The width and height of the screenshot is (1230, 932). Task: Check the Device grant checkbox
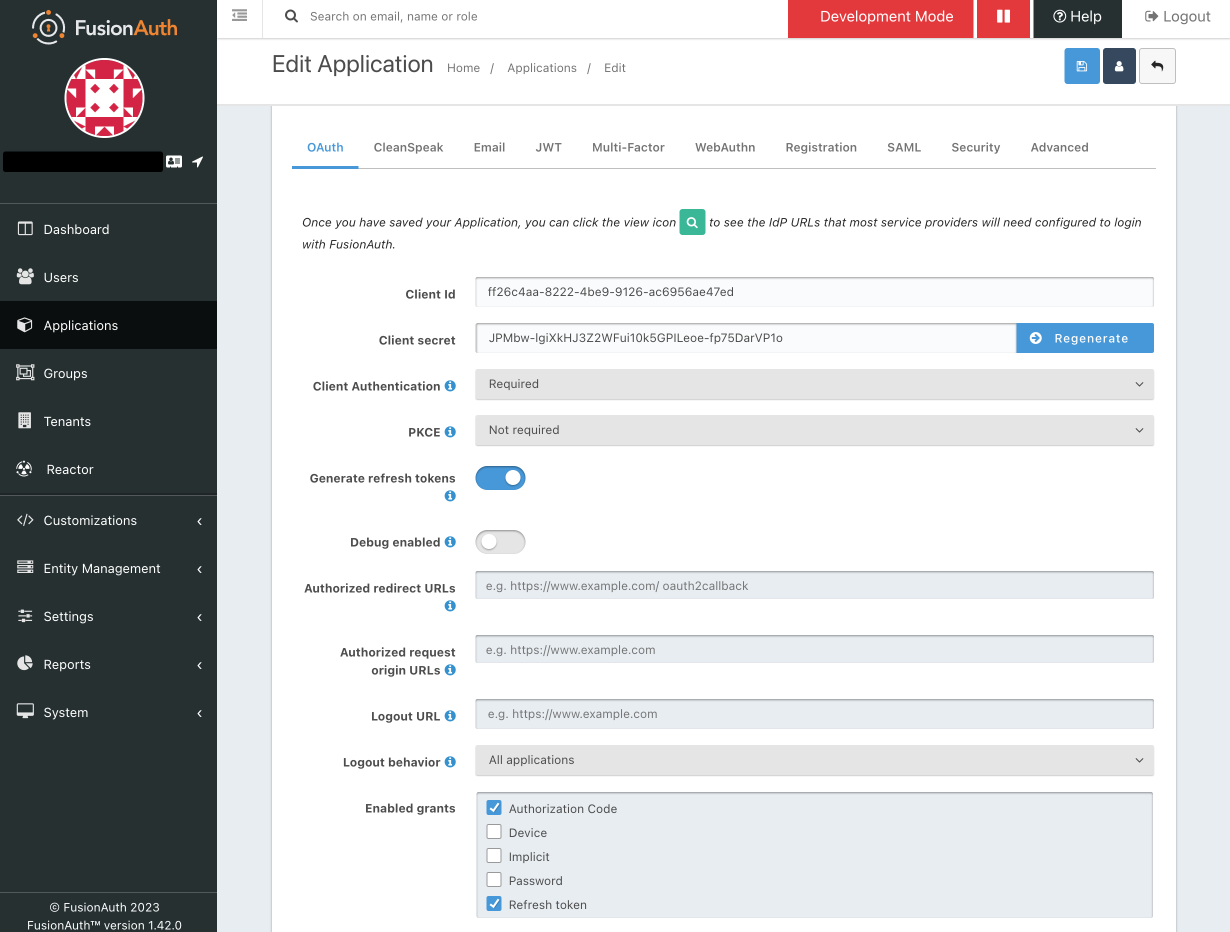tap(494, 831)
